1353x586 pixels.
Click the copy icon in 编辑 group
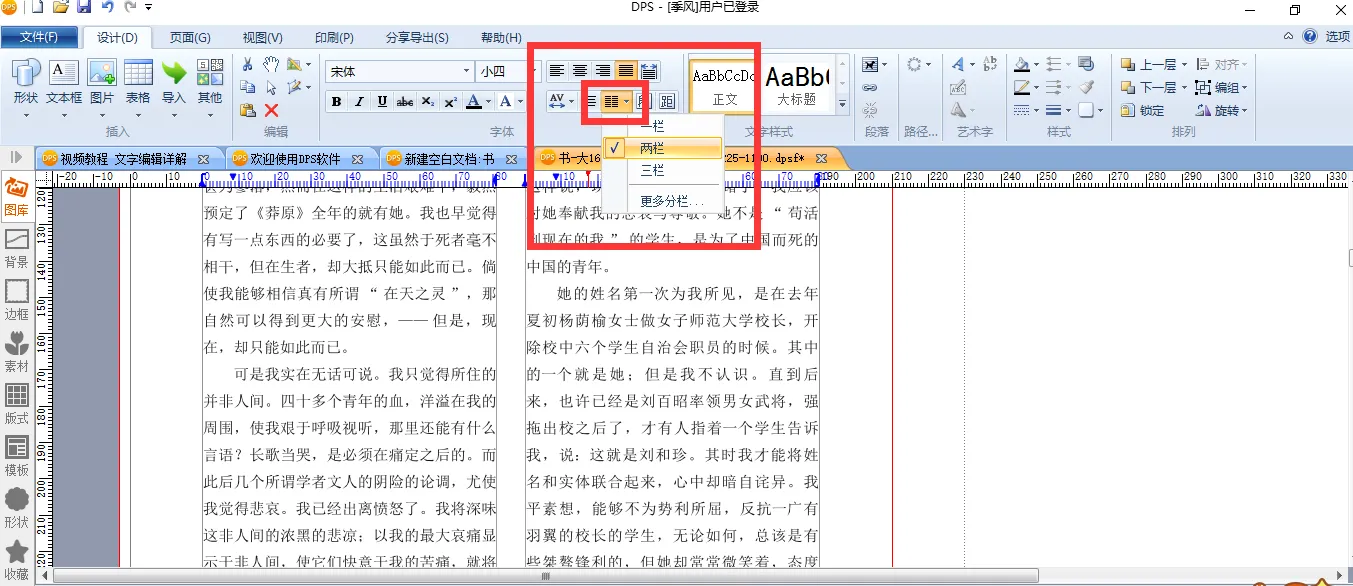248,87
